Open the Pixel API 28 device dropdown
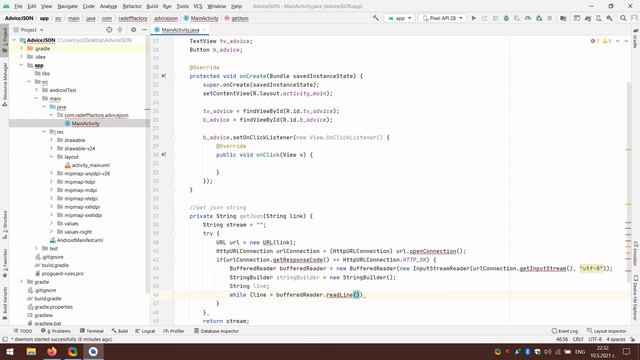 [442, 18]
